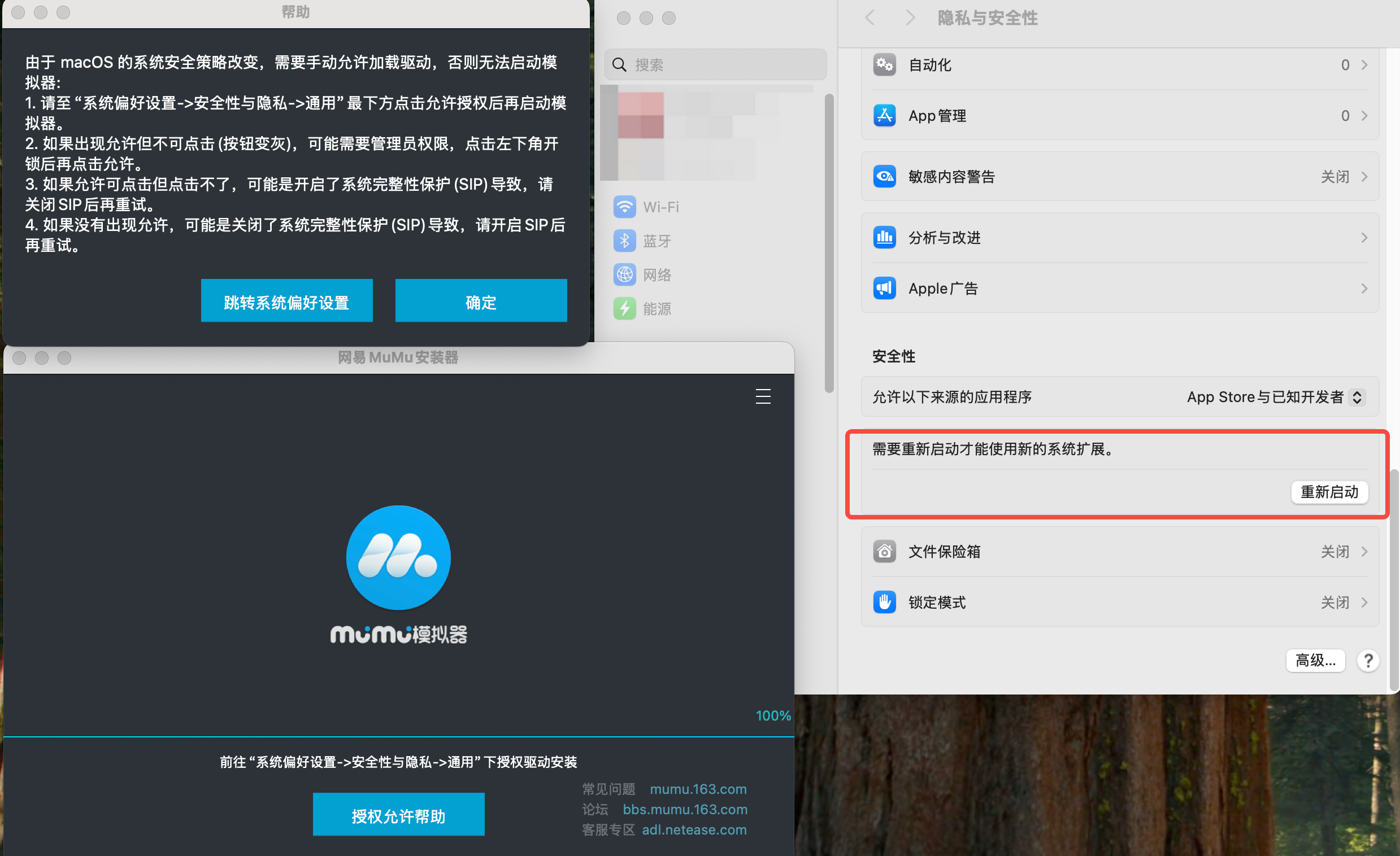This screenshot has height=856, width=1400.
Task: Expand the 敏感内容警告 row chevron
Action: pos(1364,177)
